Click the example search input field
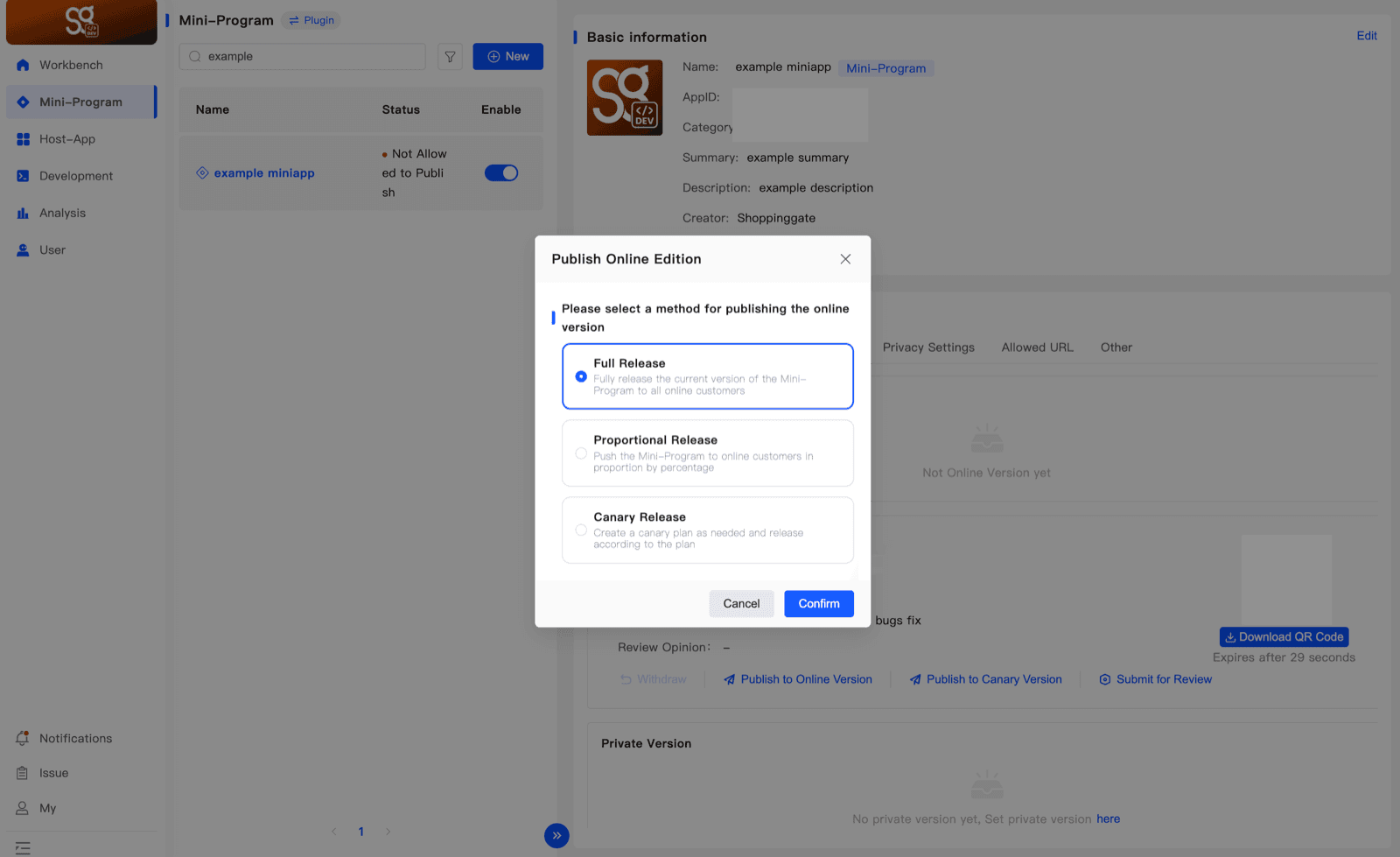This screenshot has width=1400, height=857. [302, 57]
